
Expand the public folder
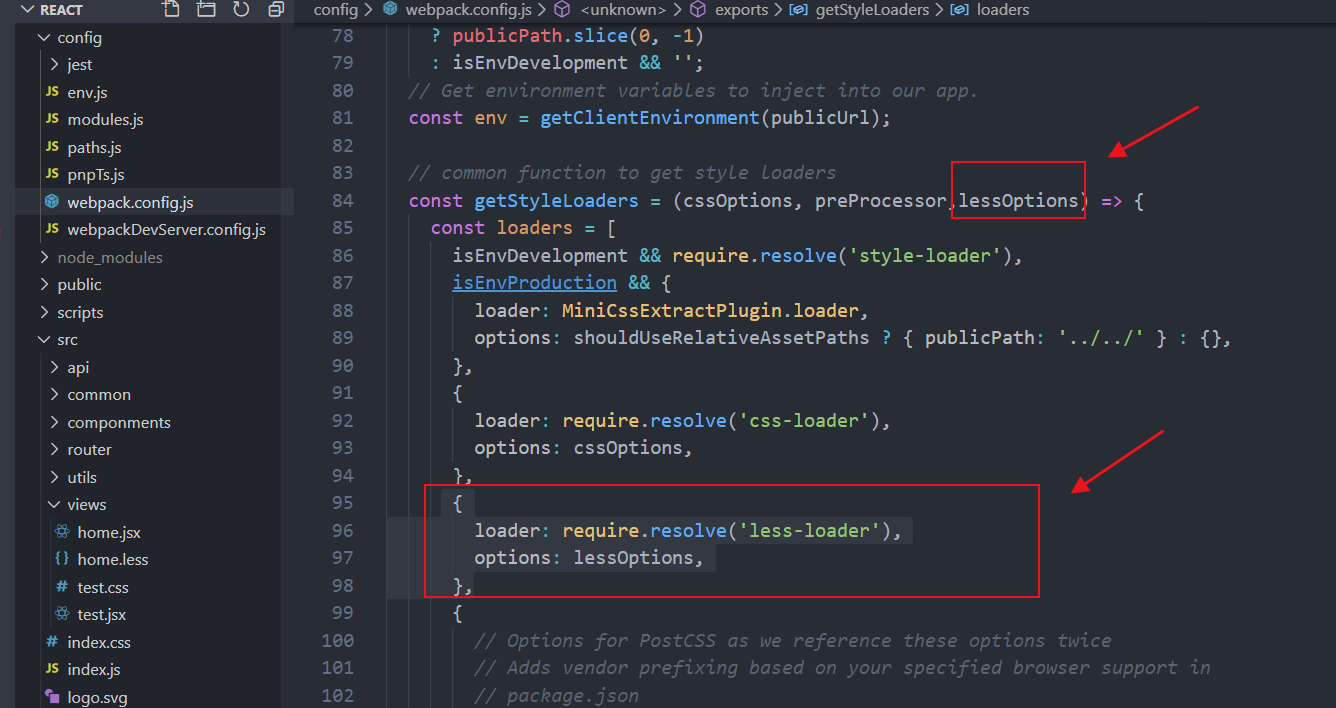click(x=44, y=284)
